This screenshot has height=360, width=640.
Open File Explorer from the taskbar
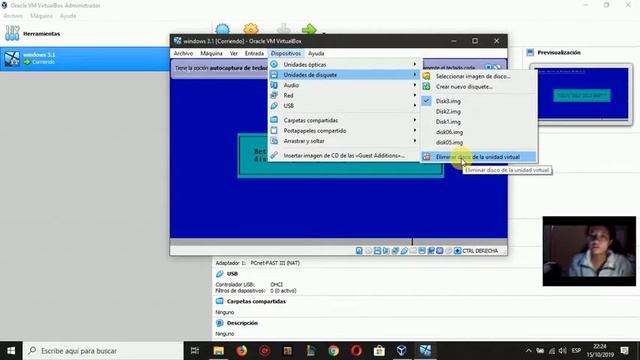coord(219,351)
